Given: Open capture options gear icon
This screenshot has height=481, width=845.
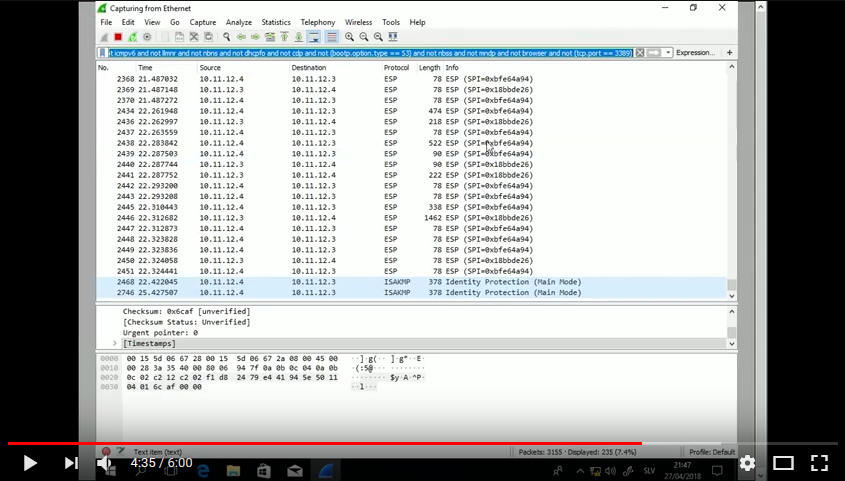Looking at the screenshot, I should point(147,37).
